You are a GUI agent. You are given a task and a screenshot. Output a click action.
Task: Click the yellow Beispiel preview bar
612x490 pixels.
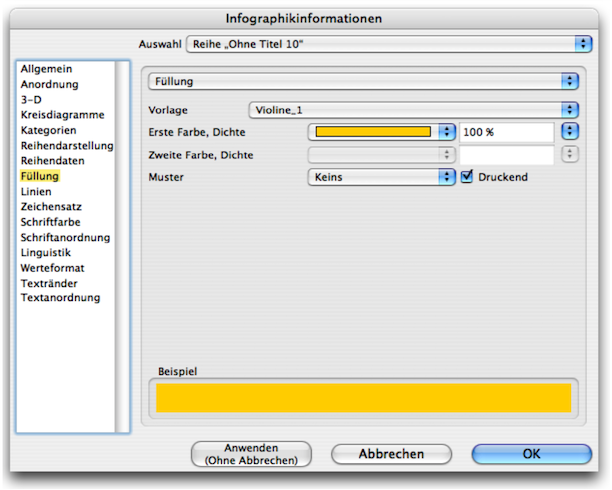(363, 398)
